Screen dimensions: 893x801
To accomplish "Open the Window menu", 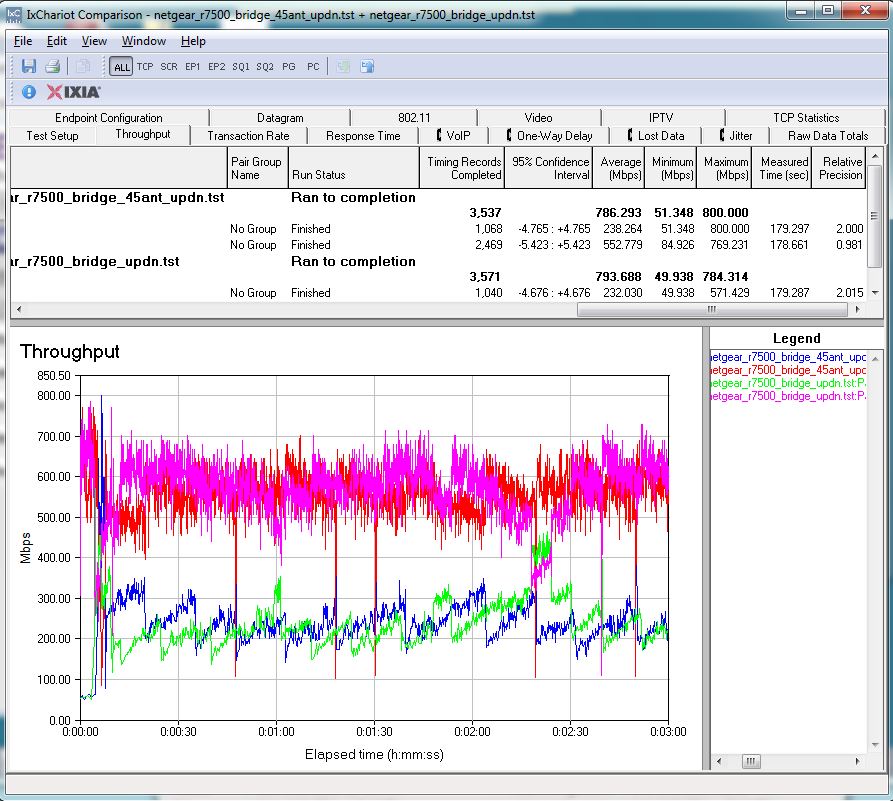I will pyautogui.click(x=144, y=41).
